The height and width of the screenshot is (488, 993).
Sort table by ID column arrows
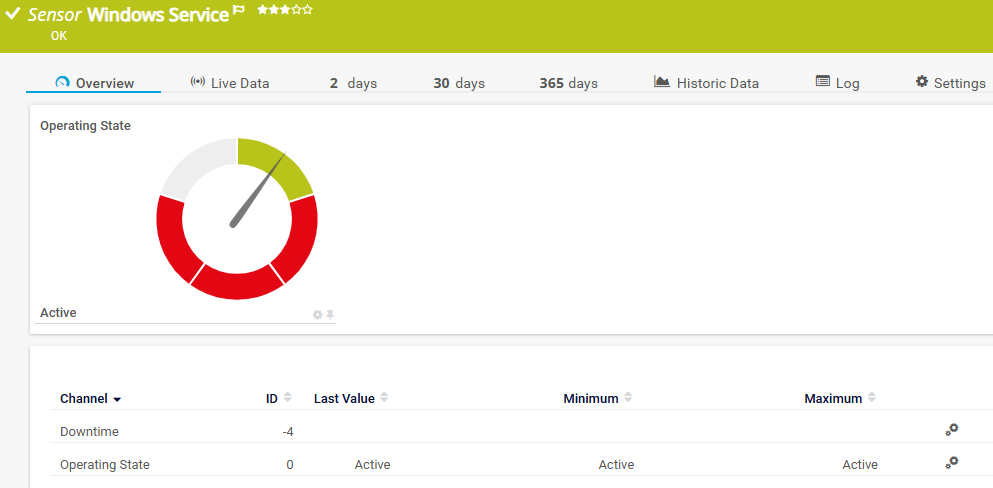[288, 398]
